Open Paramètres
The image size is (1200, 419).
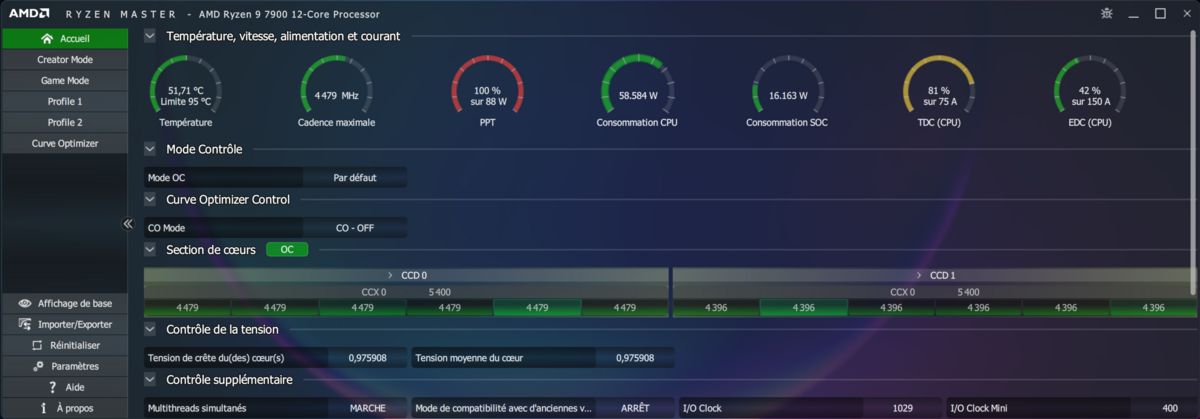[x=65, y=366]
